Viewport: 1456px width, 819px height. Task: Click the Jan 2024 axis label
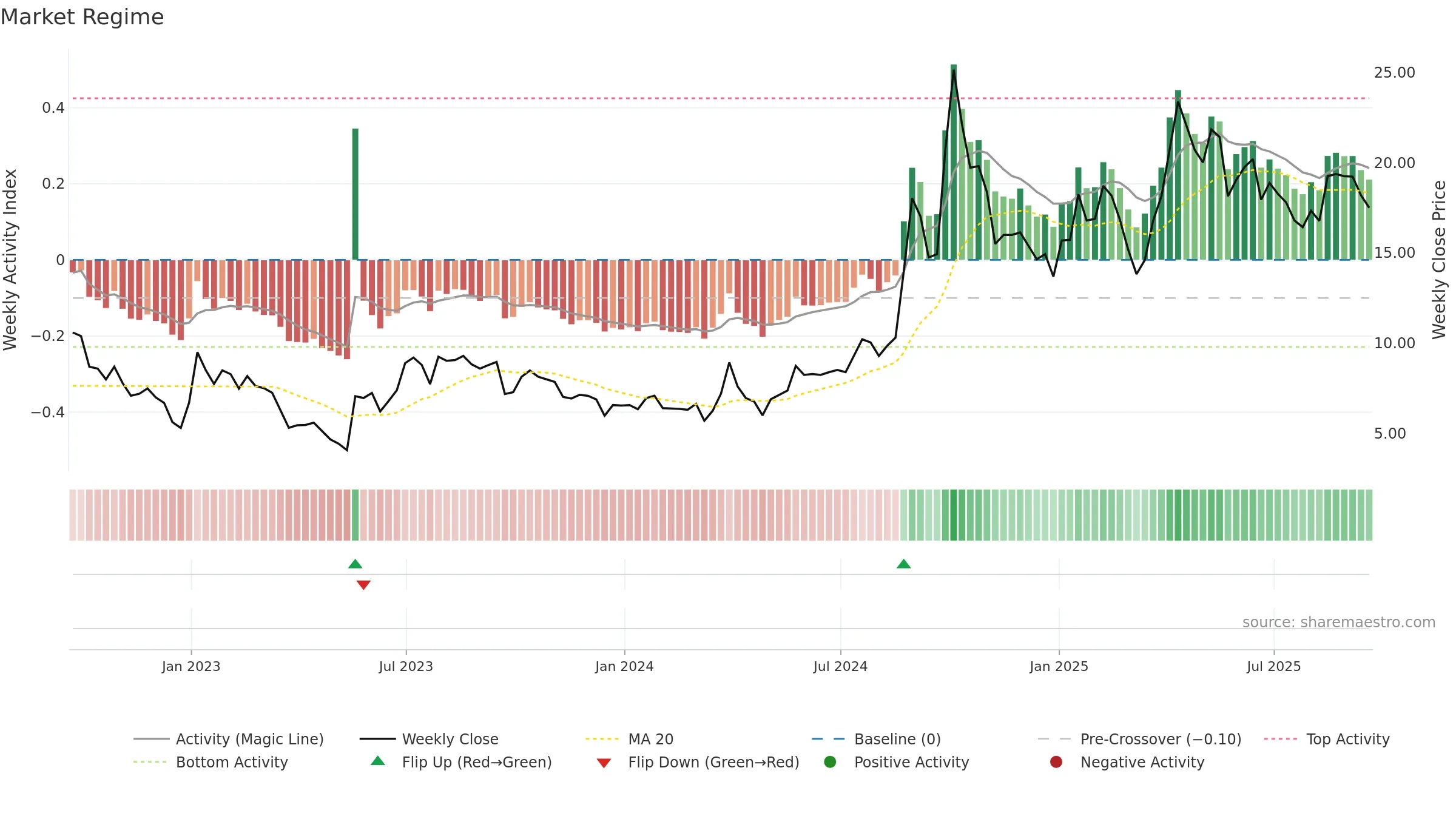[624, 667]
